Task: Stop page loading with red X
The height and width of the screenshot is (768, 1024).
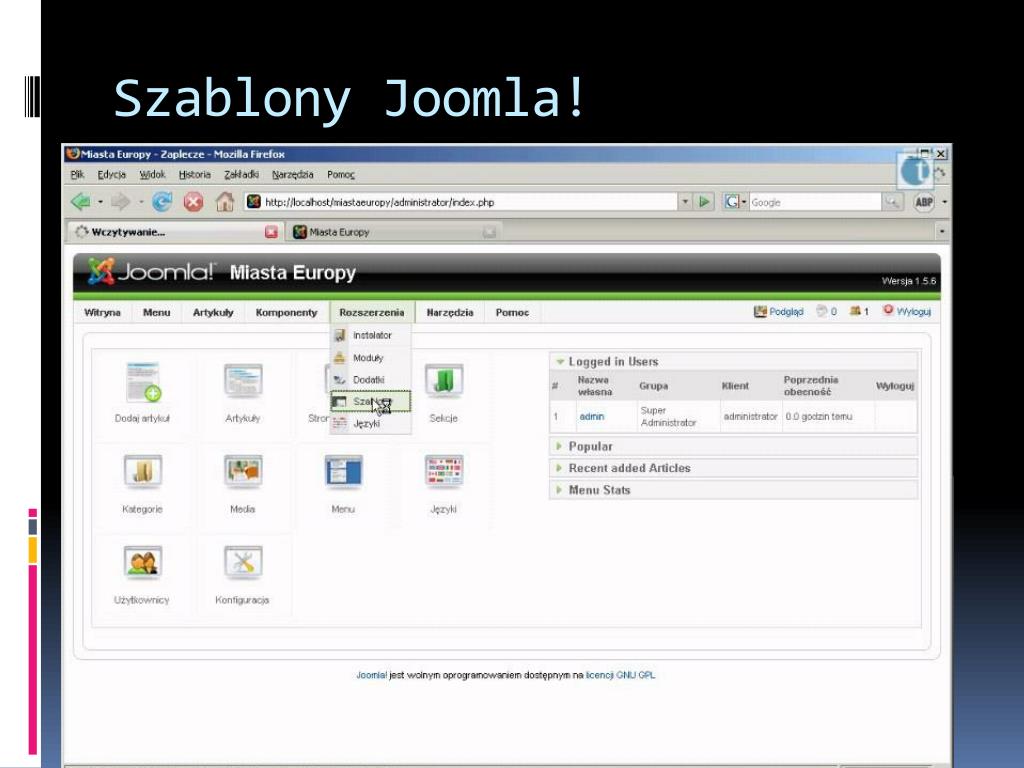Action: click(x=193, y=202)
